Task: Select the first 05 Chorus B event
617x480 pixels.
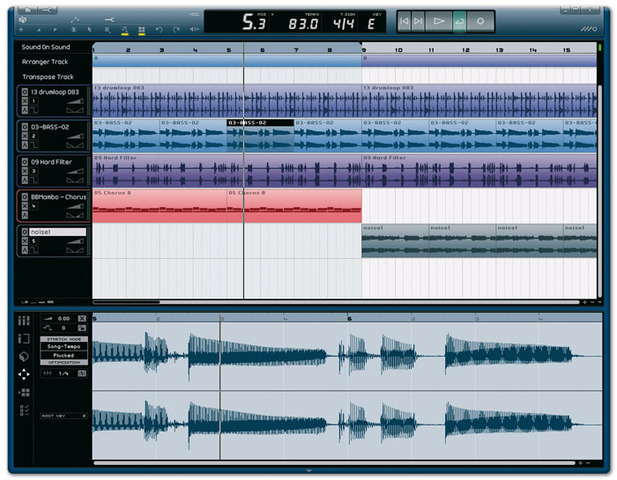Action: click(x=159, y=206)
